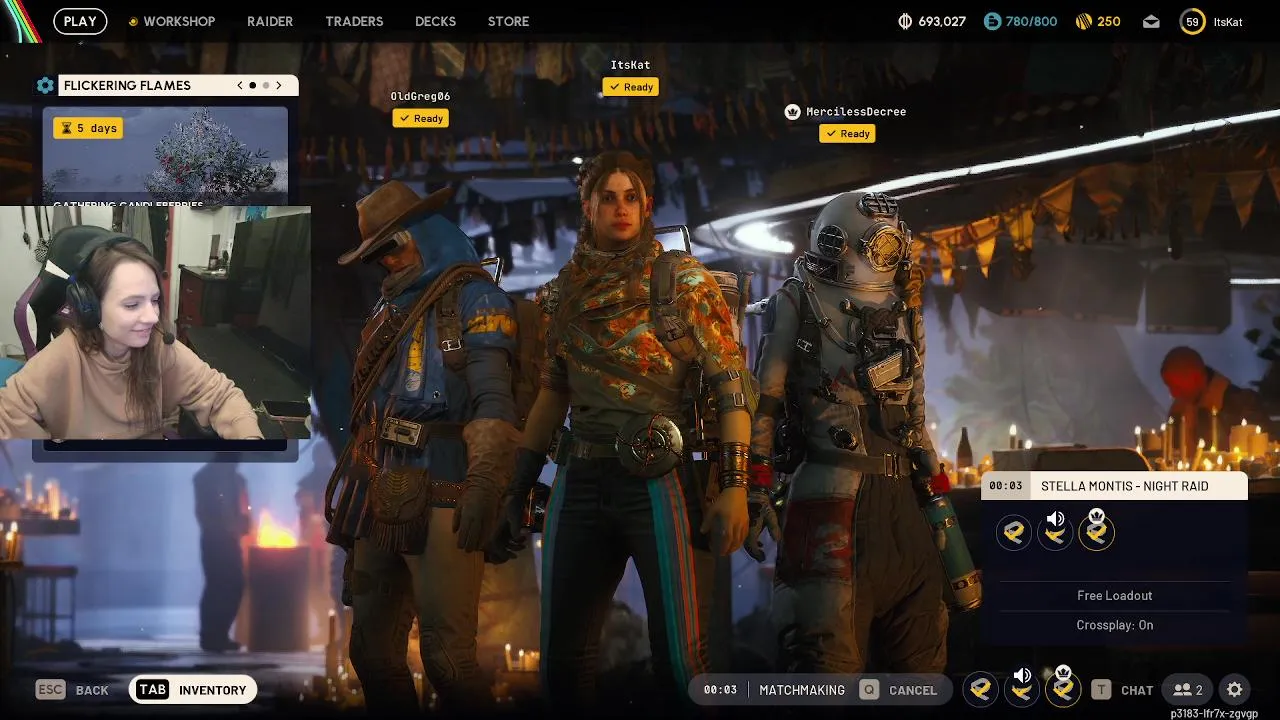Click the blue stash icon beside 780/800
The height and width of the screenshot is (720, 1280).
992,21
